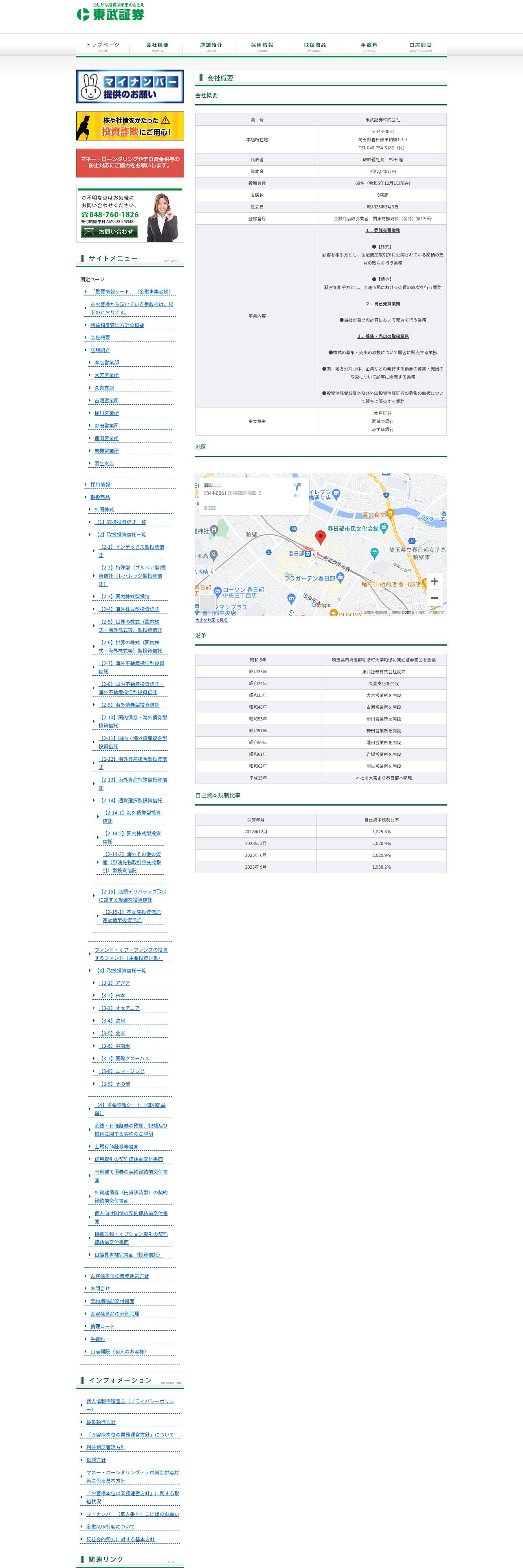Open 利益相反管理方針の概要 sidebar link
This screenshot has height=1568, width=523.
click(x=117, y=325)
